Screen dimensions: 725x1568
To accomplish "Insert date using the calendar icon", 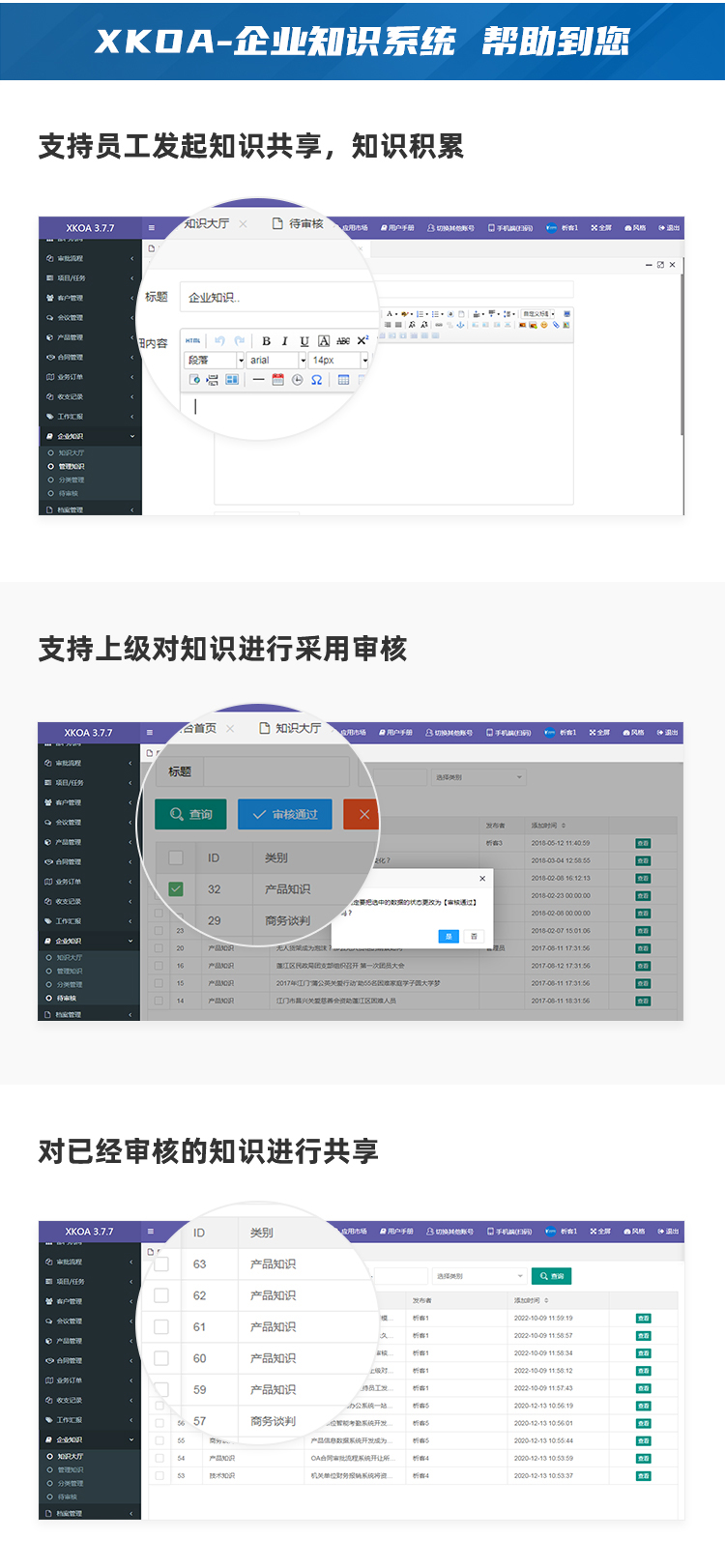I will [277, 380].
